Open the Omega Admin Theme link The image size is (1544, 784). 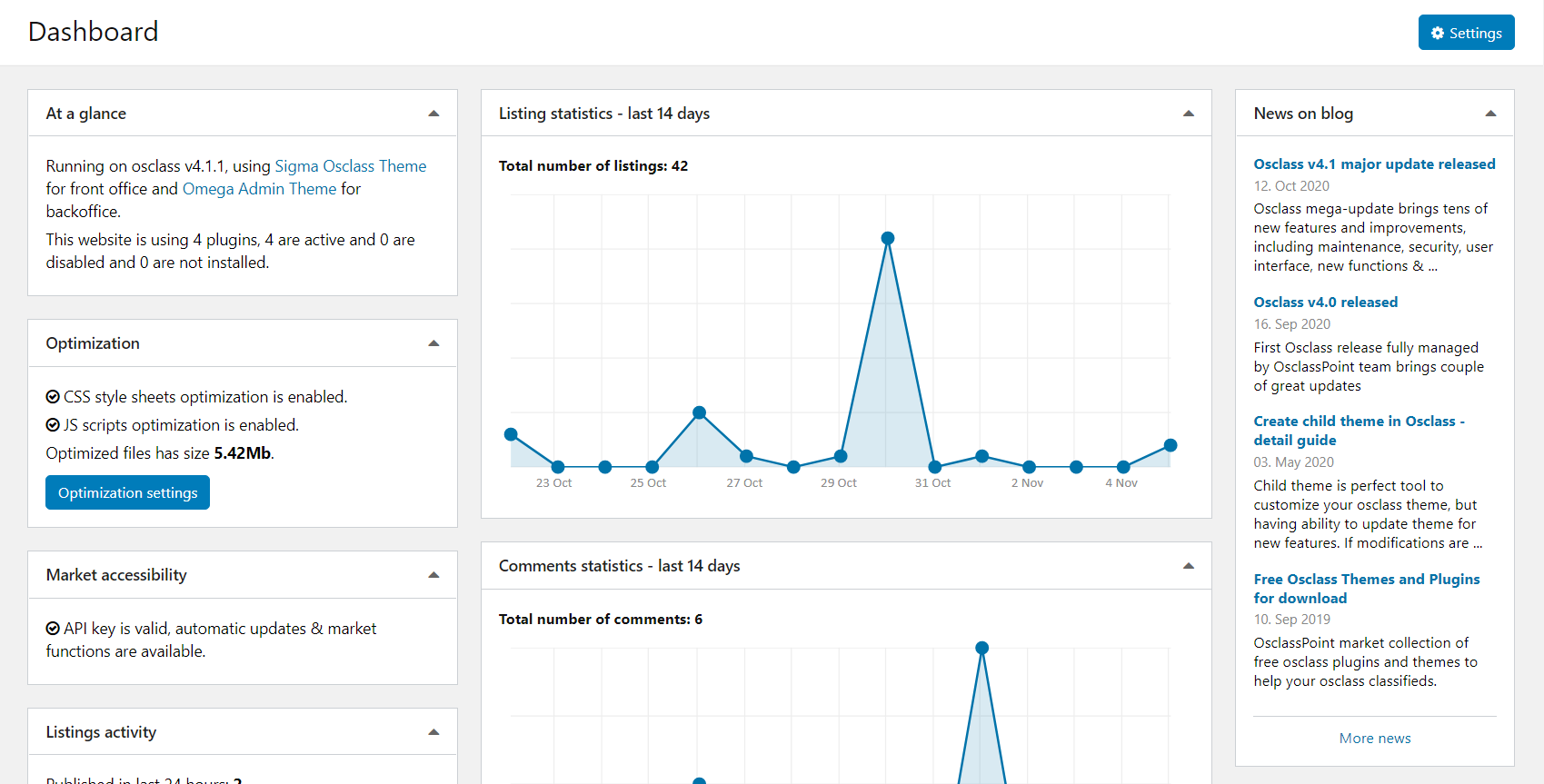[260, 189]
